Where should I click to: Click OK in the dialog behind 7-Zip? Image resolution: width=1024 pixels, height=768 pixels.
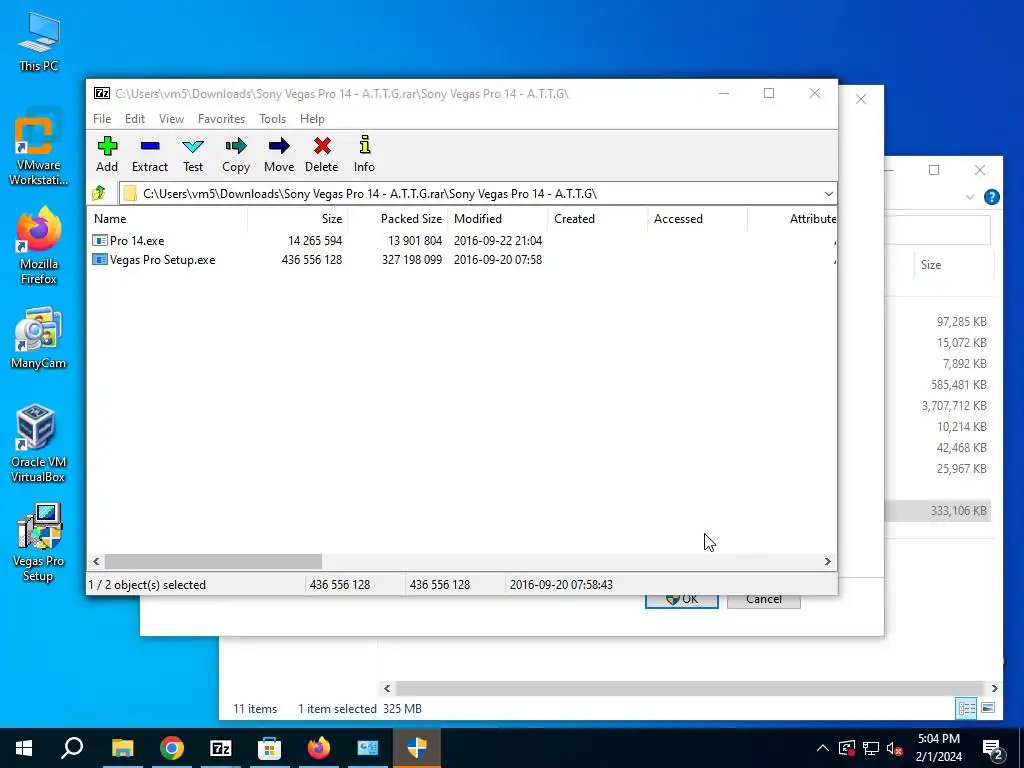(682, 600)
